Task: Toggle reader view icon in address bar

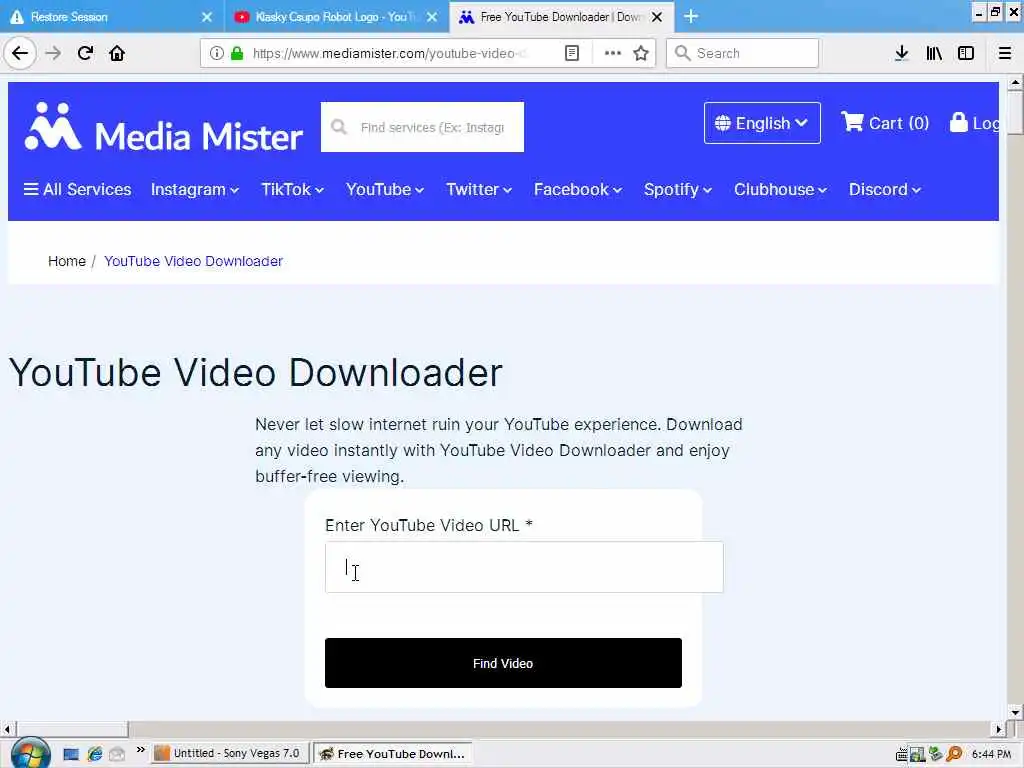Action: click(x=571, y=53)
